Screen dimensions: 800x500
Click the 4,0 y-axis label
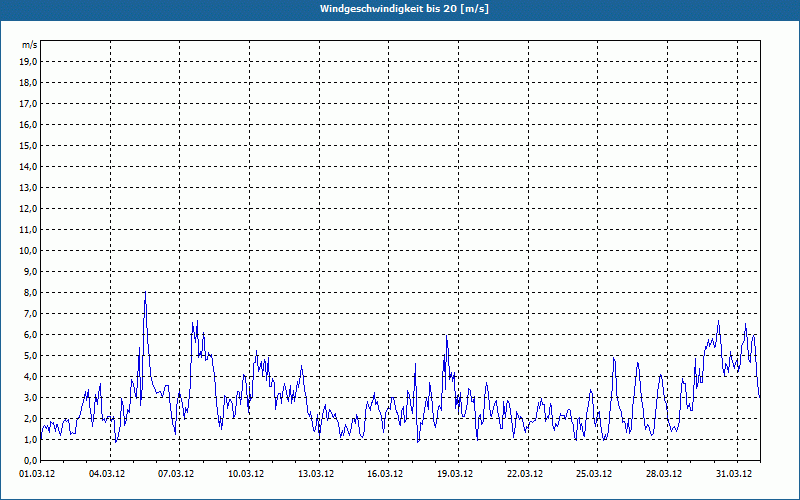coord(30,377)
